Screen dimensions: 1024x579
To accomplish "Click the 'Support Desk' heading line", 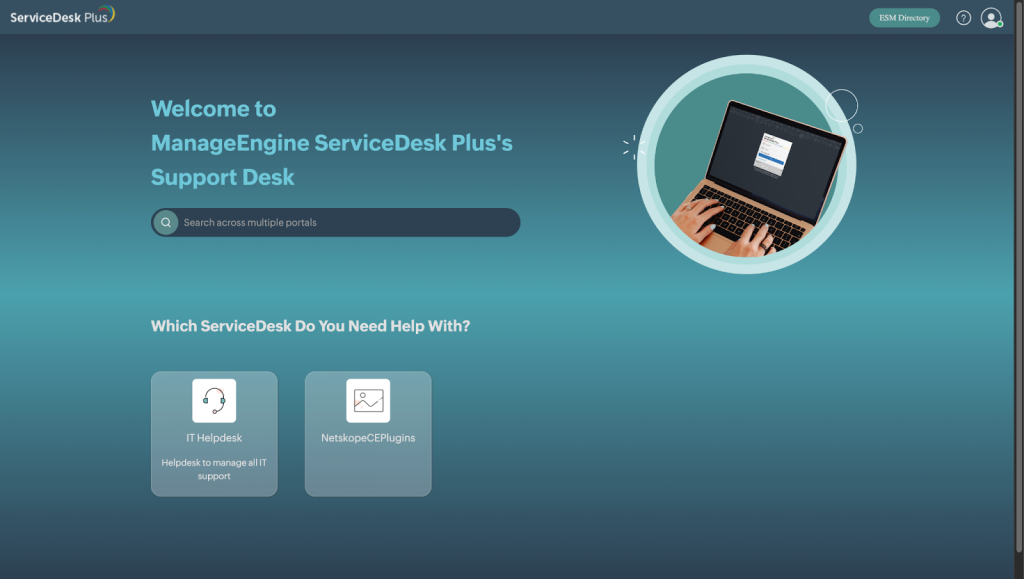I will [223, 178].
